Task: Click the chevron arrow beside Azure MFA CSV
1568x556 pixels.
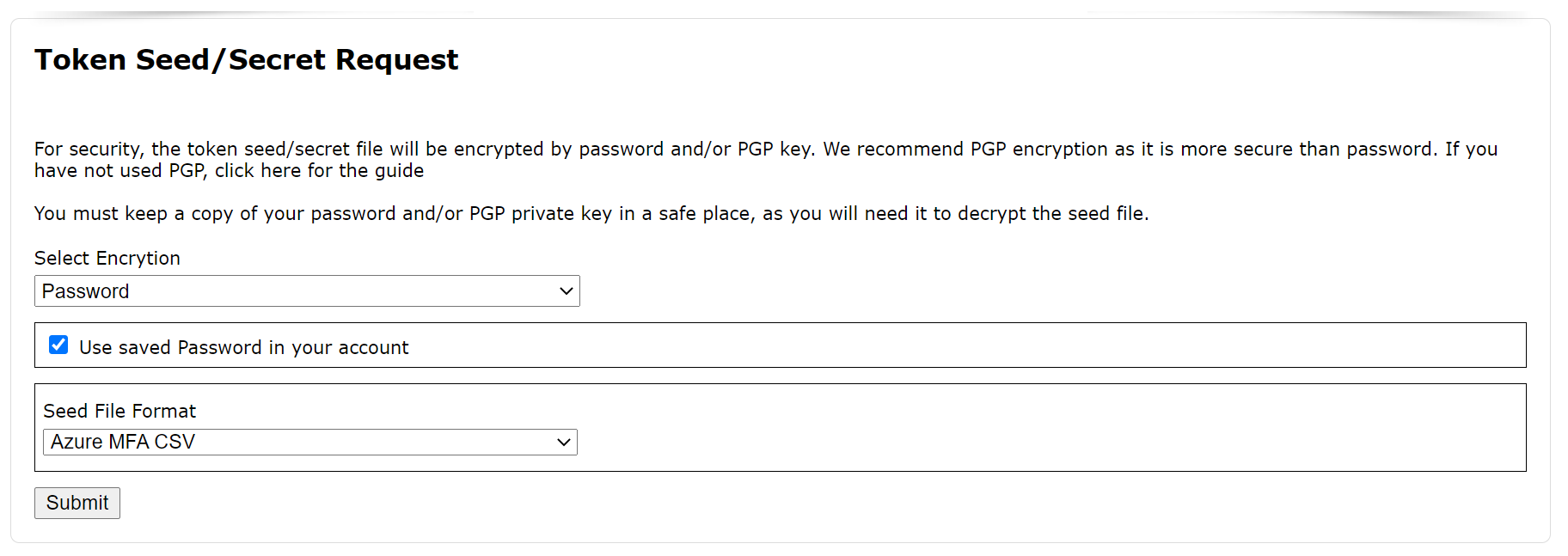Action: [x=563, y=443]
